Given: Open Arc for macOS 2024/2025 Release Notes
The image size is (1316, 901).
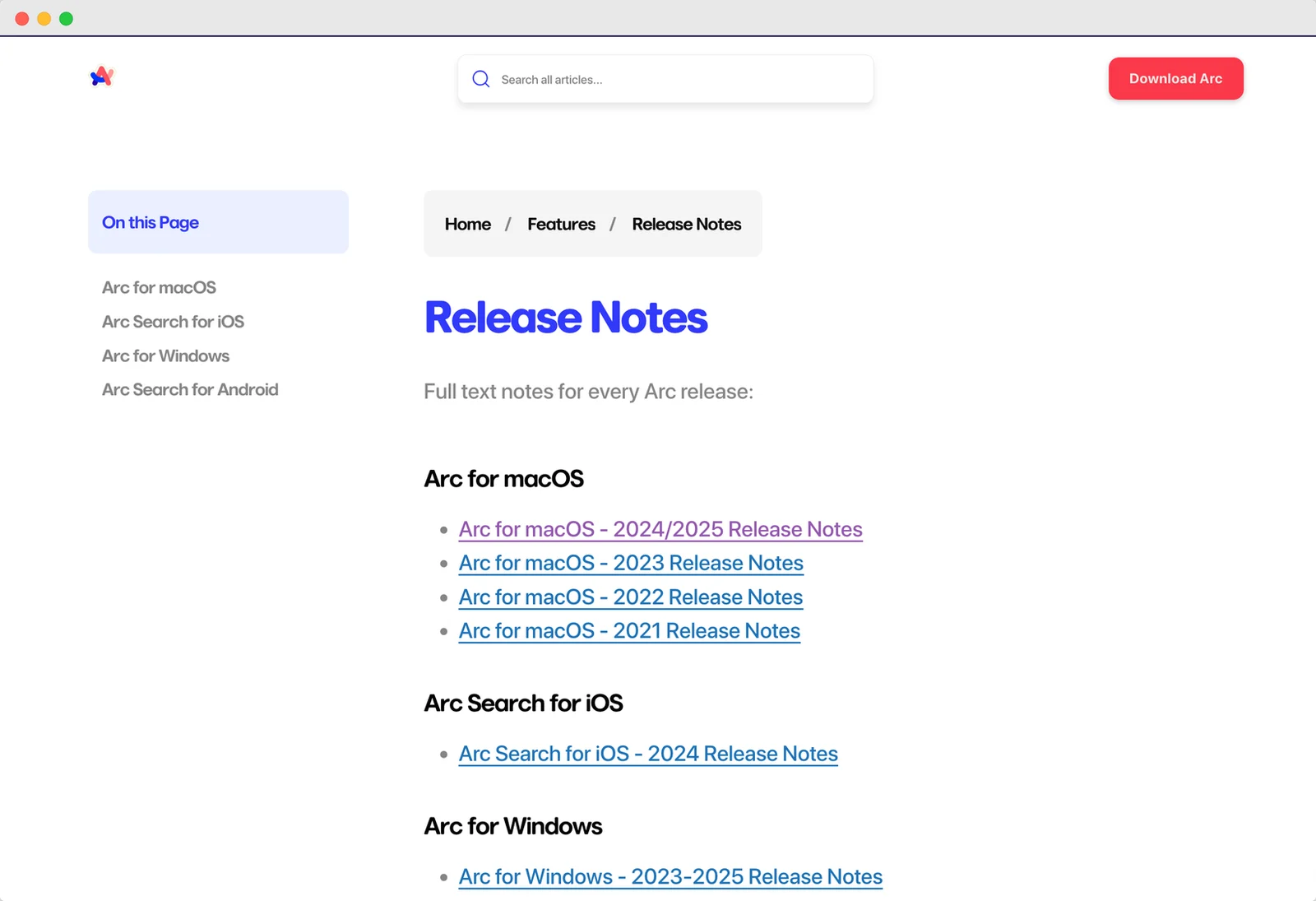Looking at the screenshot, I should pos(660,529).
